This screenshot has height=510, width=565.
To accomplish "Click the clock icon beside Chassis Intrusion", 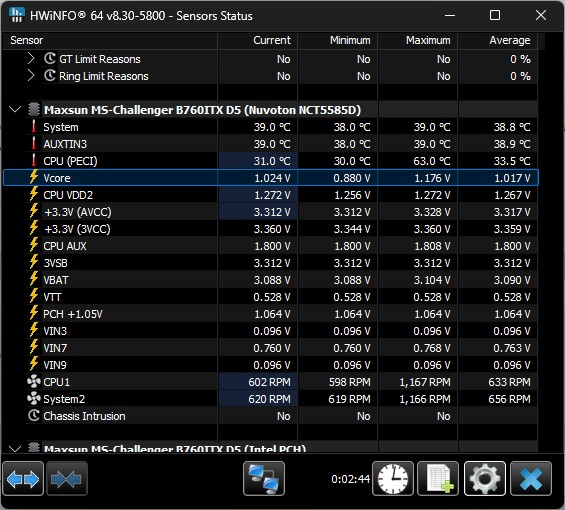I will click(34, 416).
